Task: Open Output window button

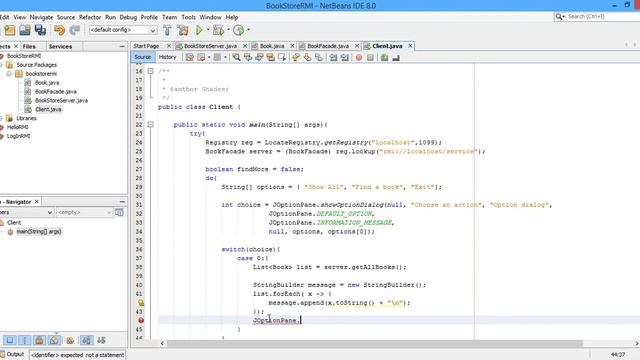Action: [13, 354]
